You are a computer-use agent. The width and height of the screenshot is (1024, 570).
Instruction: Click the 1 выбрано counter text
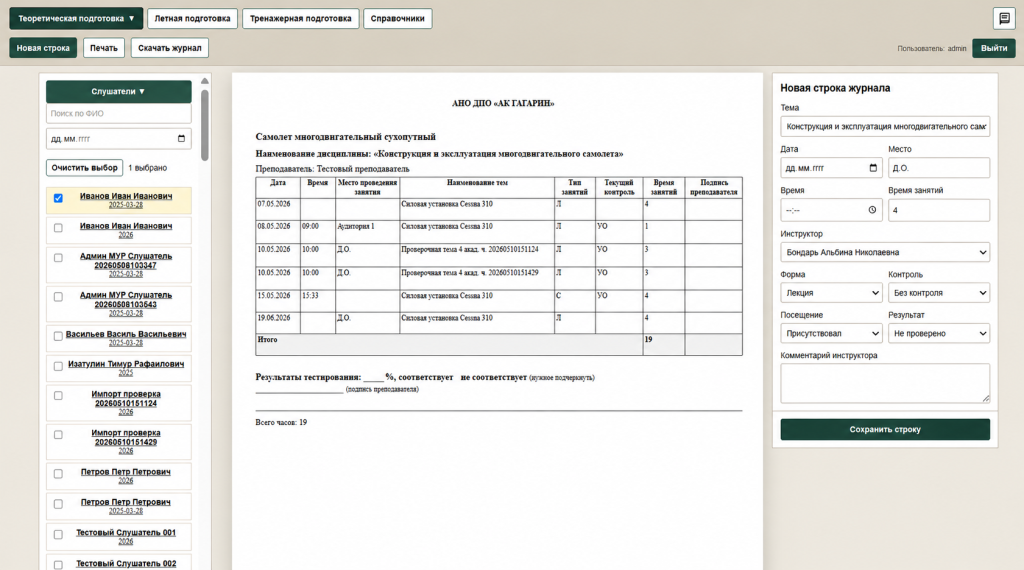tap(148, 168)
